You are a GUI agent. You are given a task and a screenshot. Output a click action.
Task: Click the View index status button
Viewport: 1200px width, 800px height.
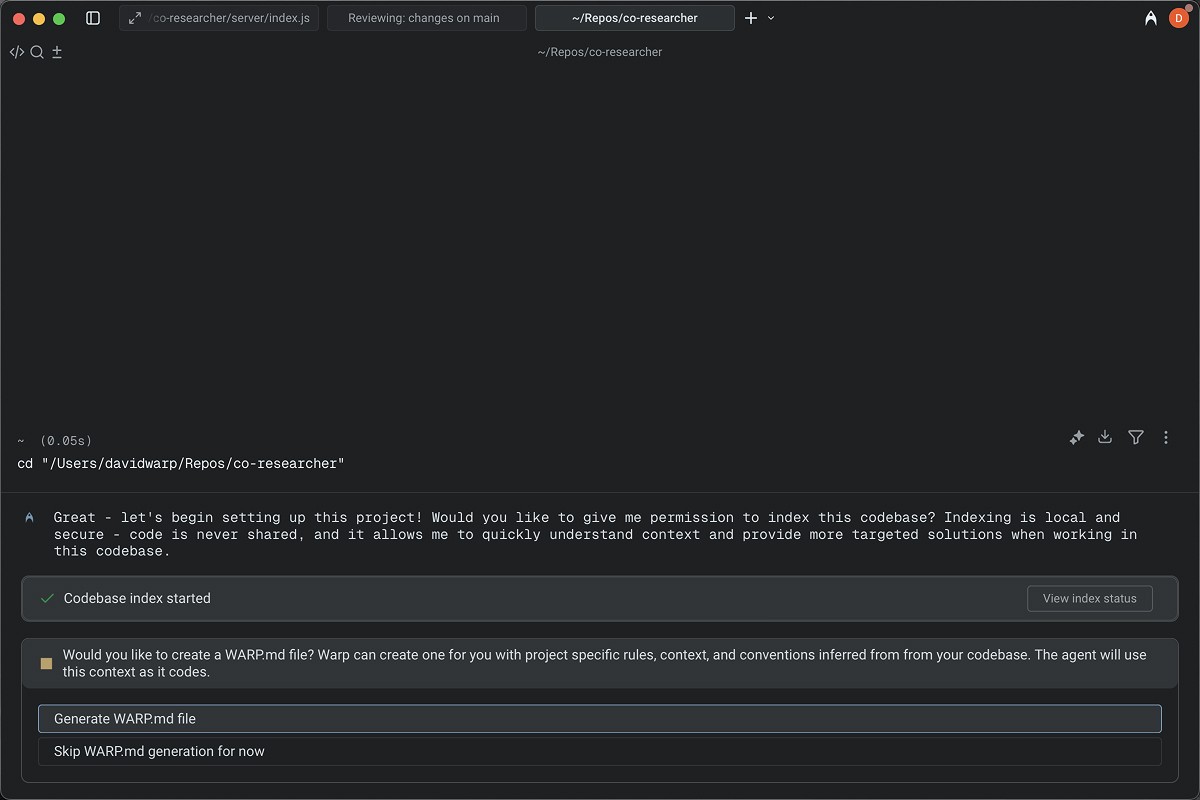(x=1089, y=598)
